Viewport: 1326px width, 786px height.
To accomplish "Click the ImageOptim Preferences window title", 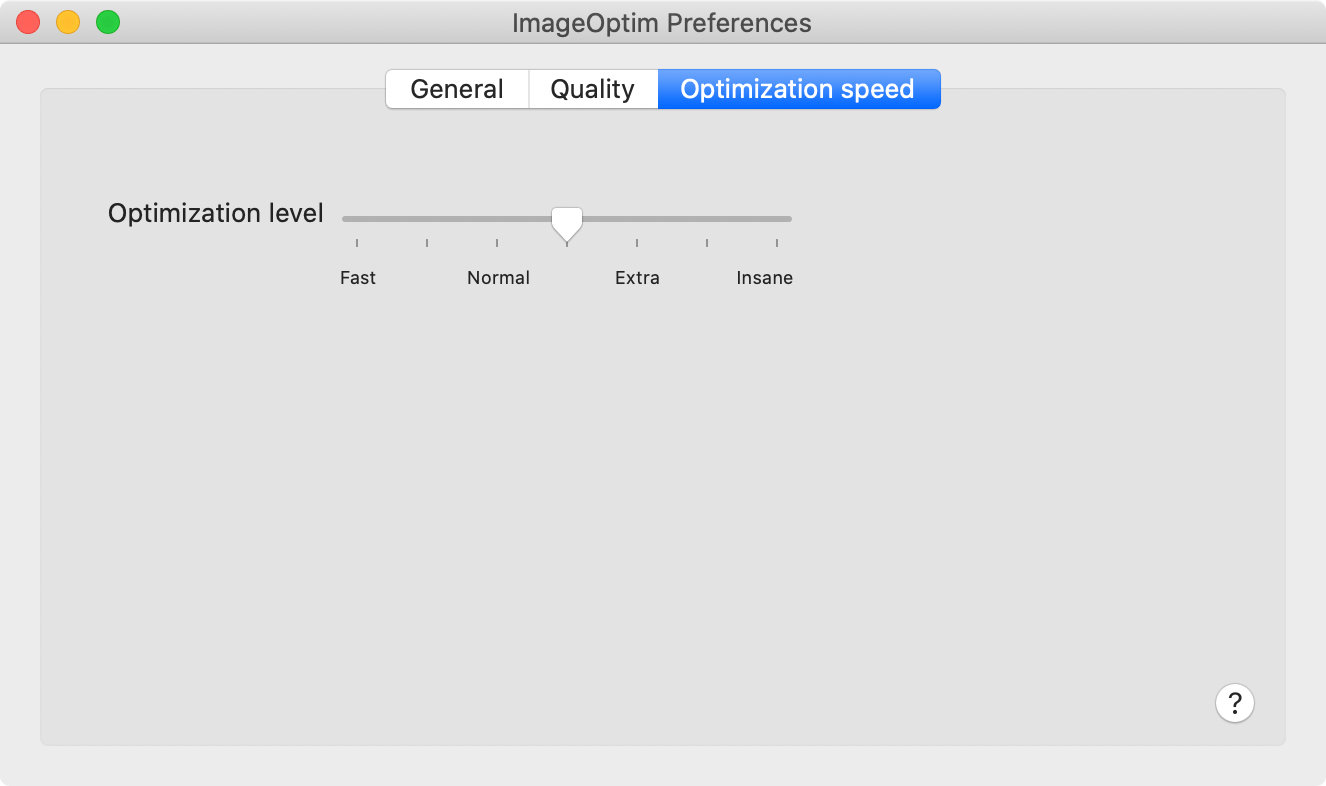I will point(662,22).
